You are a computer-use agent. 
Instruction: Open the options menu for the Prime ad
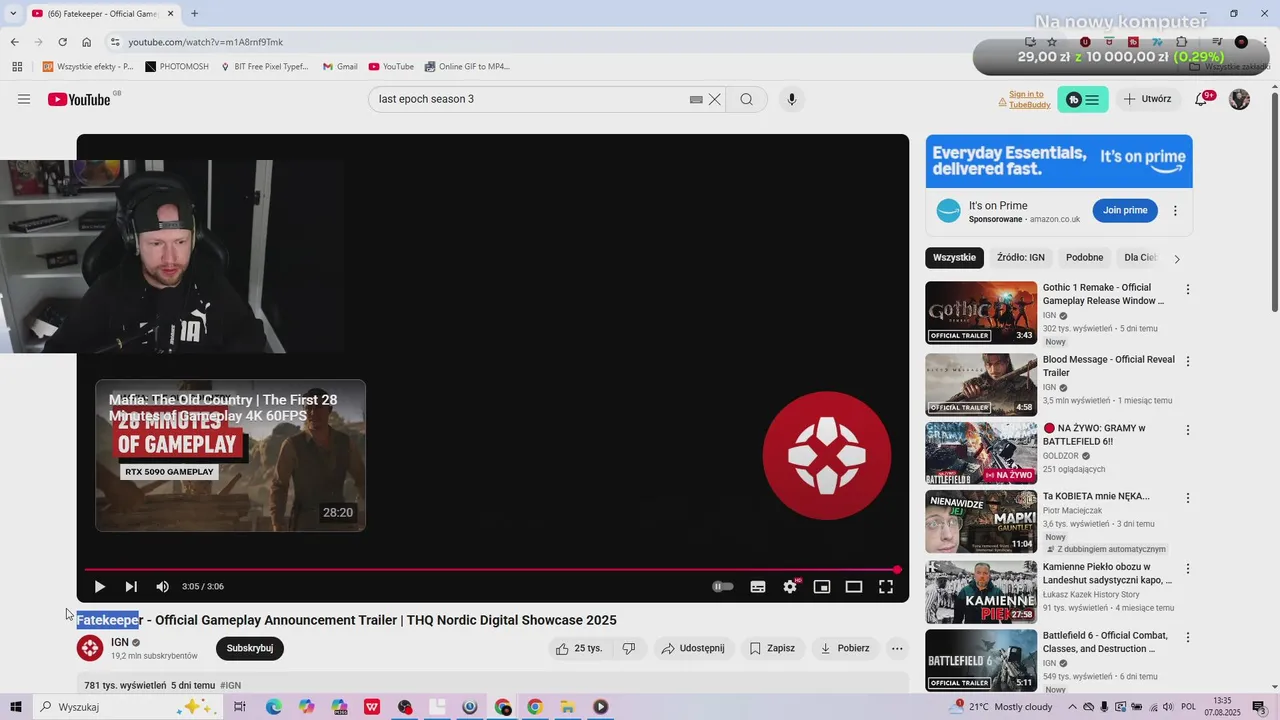tap(1175, 211)
